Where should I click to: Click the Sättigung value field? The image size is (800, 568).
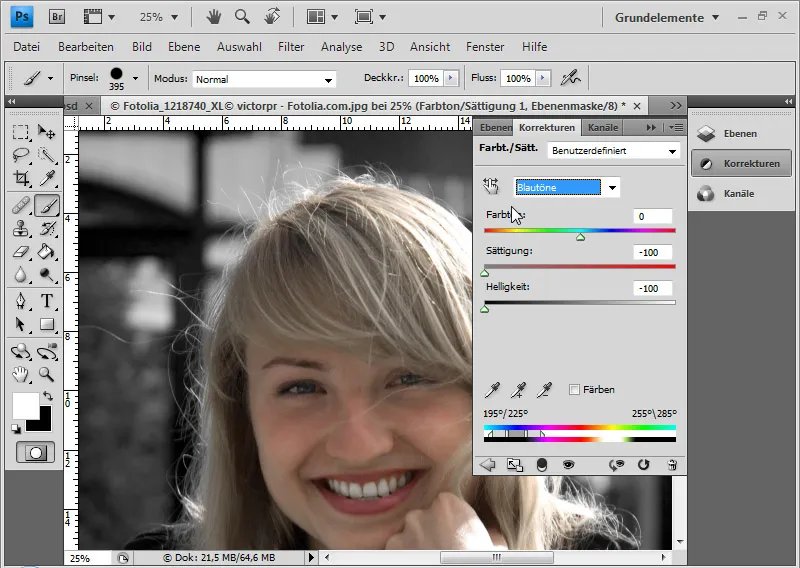click(x=653, y=252)
